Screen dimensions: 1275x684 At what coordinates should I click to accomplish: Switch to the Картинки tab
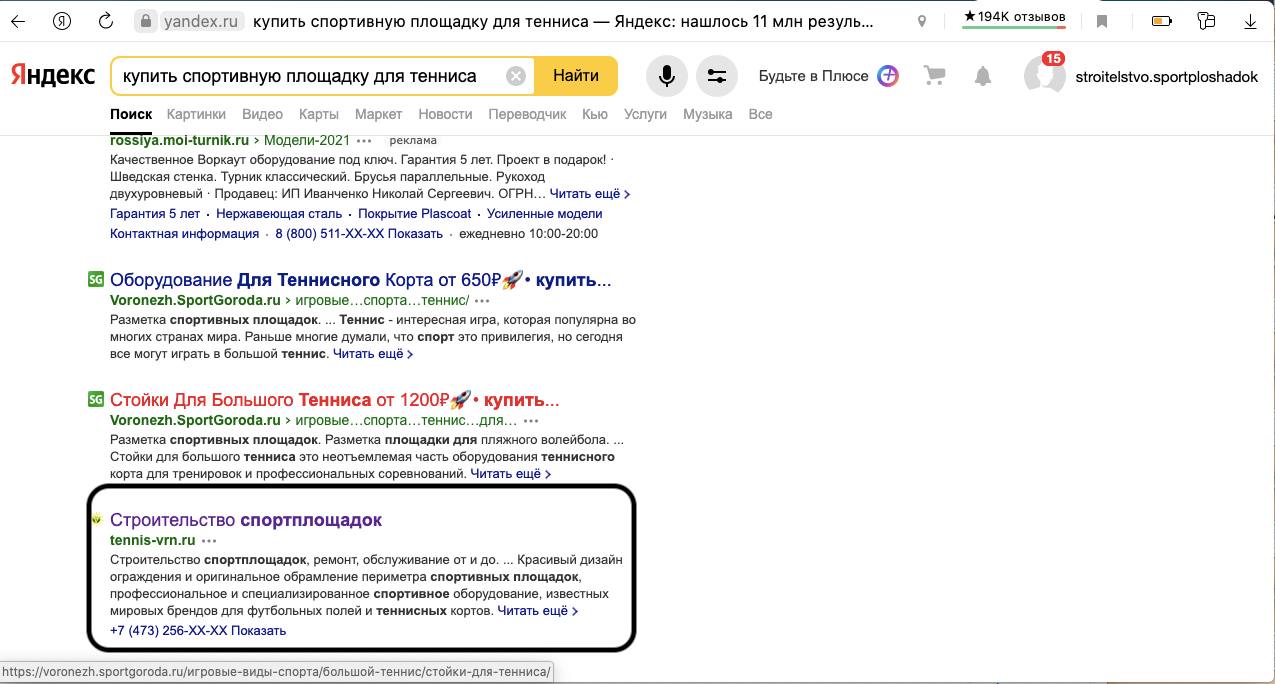pos(196,114)
